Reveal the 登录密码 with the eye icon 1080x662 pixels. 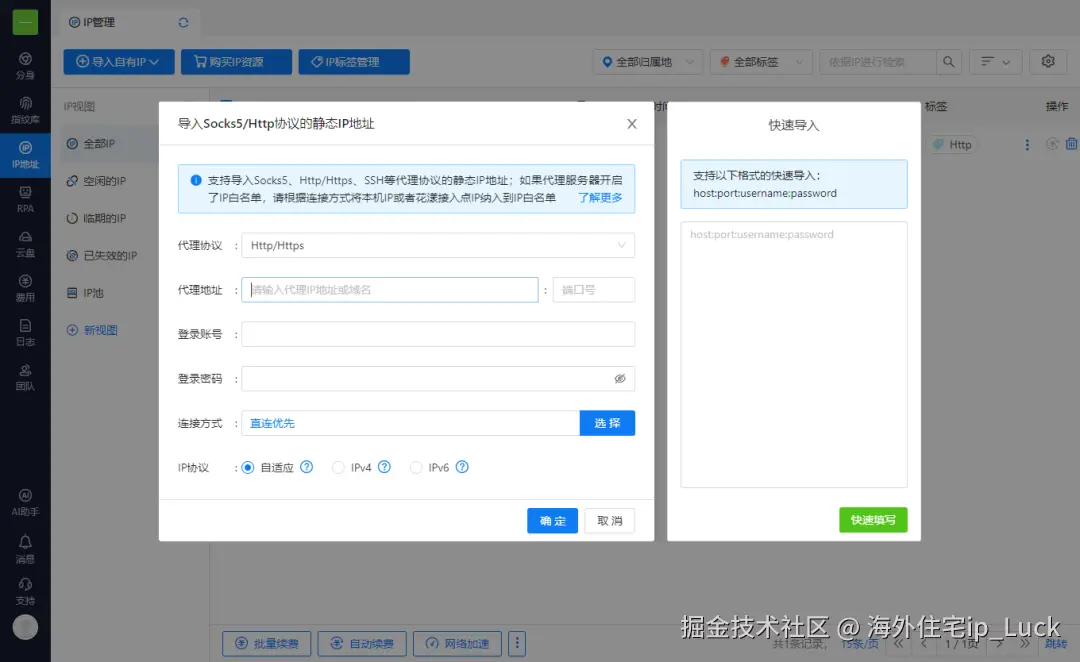pos(620,378)
